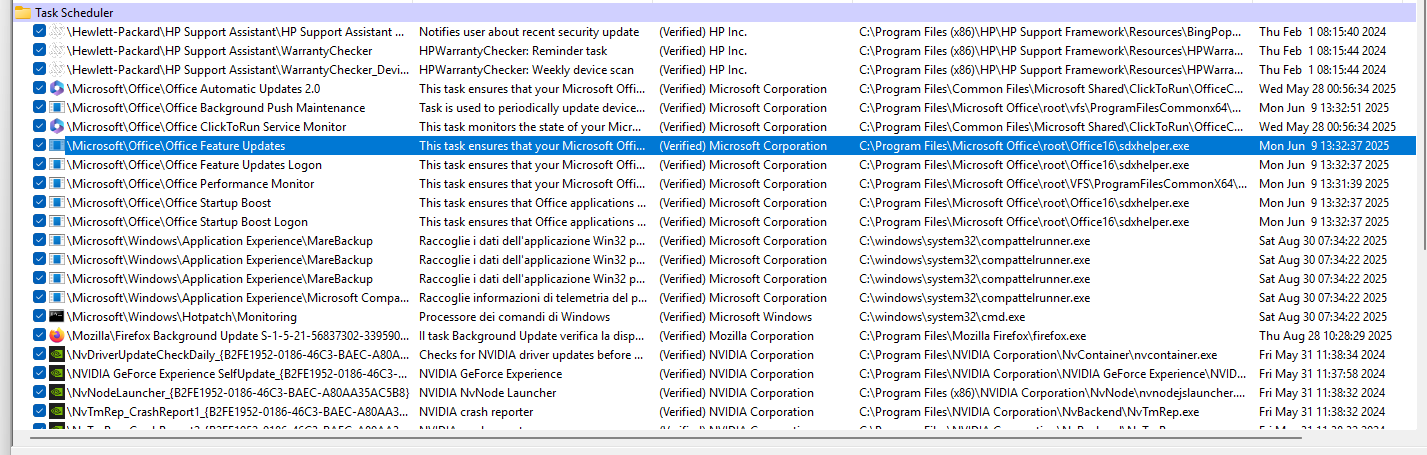
Task: Click the timestamp 'Thu Feb 1 08:15:40 2024'
Action: coord(1323,32)
